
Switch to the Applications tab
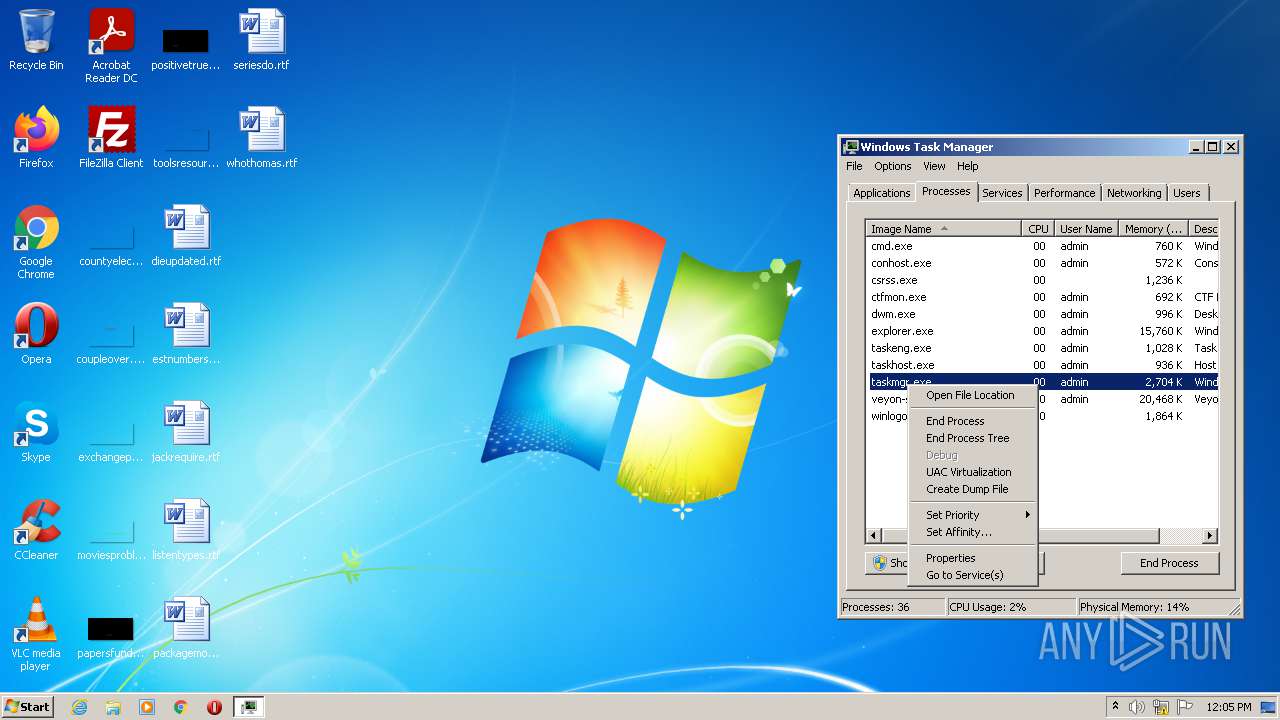click(882, 193)
